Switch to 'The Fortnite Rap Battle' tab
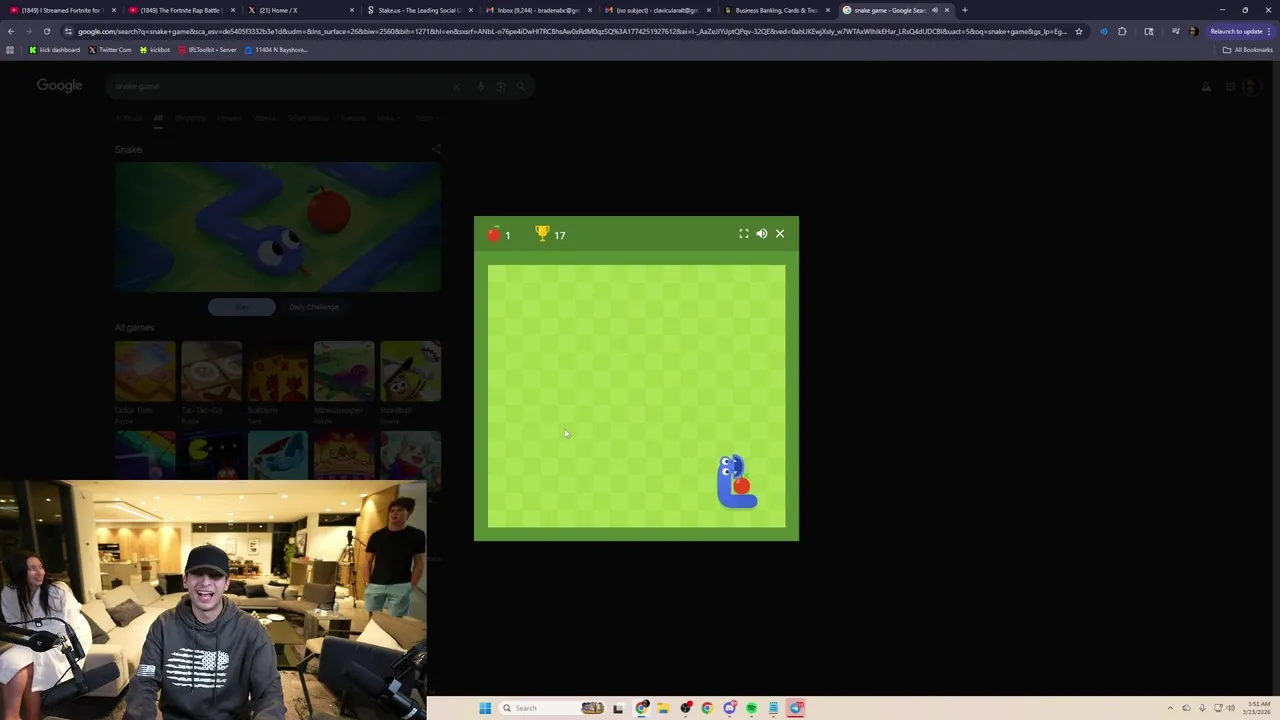This screenshot has height=720, width=1280. [181, 10]
